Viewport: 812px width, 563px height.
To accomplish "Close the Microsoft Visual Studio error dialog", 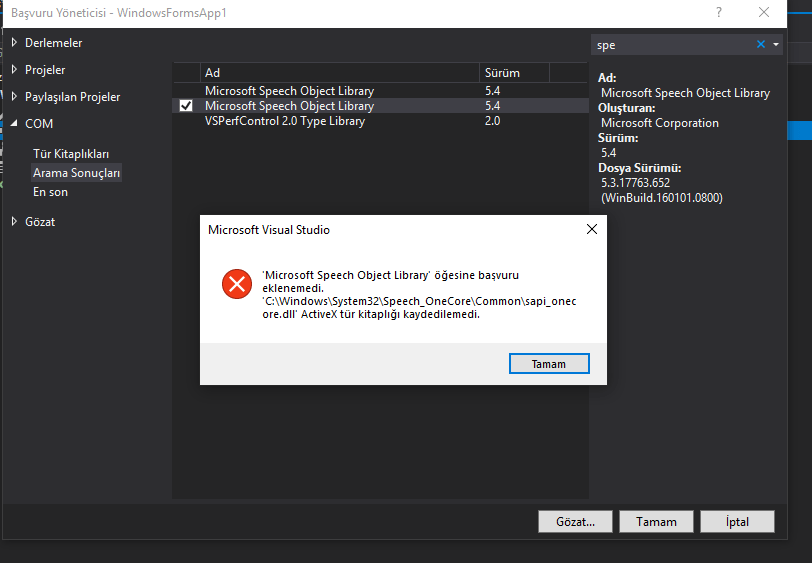I will click(592, 229).
